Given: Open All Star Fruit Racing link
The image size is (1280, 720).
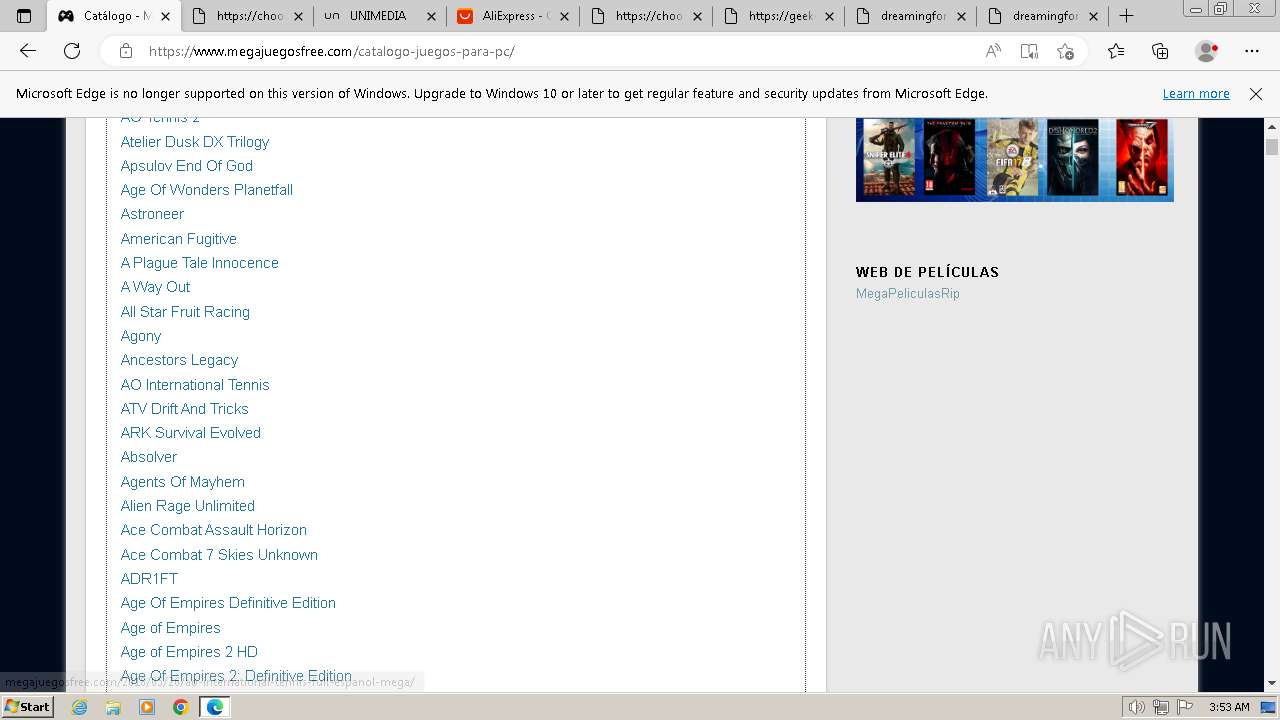Looking at the screenshot, I should [185, 312].
